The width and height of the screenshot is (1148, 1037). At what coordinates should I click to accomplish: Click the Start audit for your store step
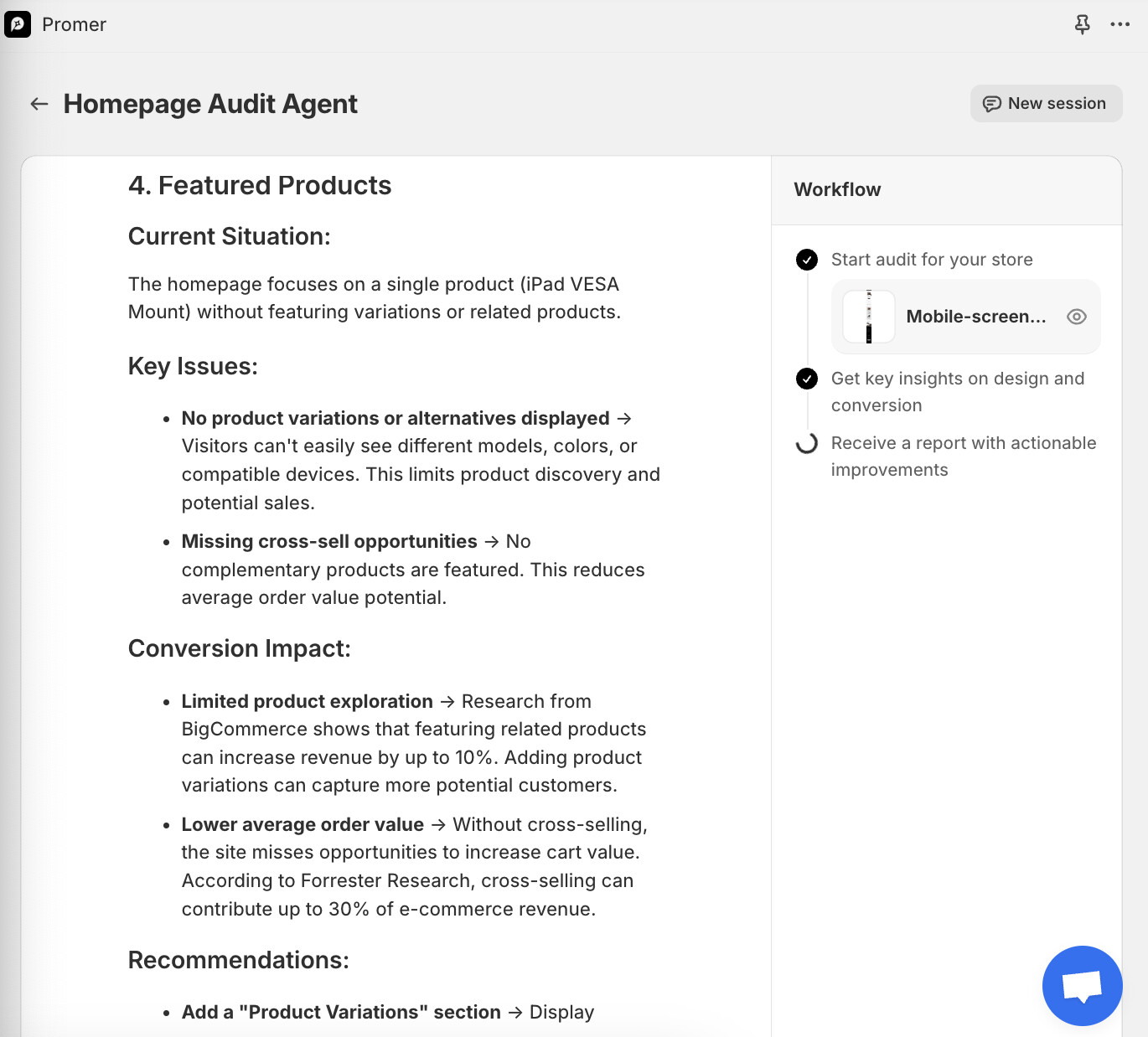(932, 260)
